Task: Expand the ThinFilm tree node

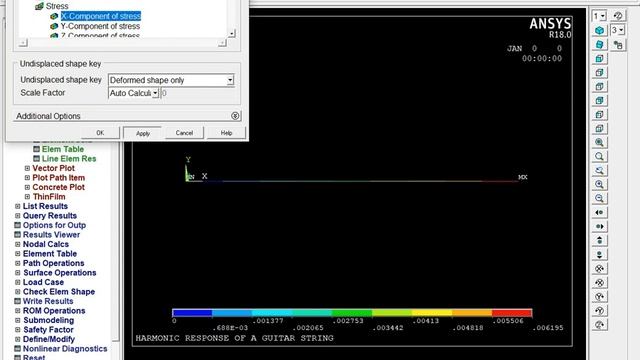Action: (x=27, y=196)
